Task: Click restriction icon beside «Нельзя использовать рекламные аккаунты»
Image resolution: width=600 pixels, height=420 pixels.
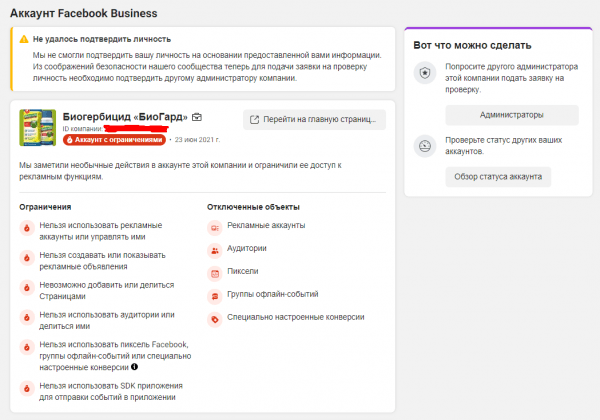Action: (27, 228)
